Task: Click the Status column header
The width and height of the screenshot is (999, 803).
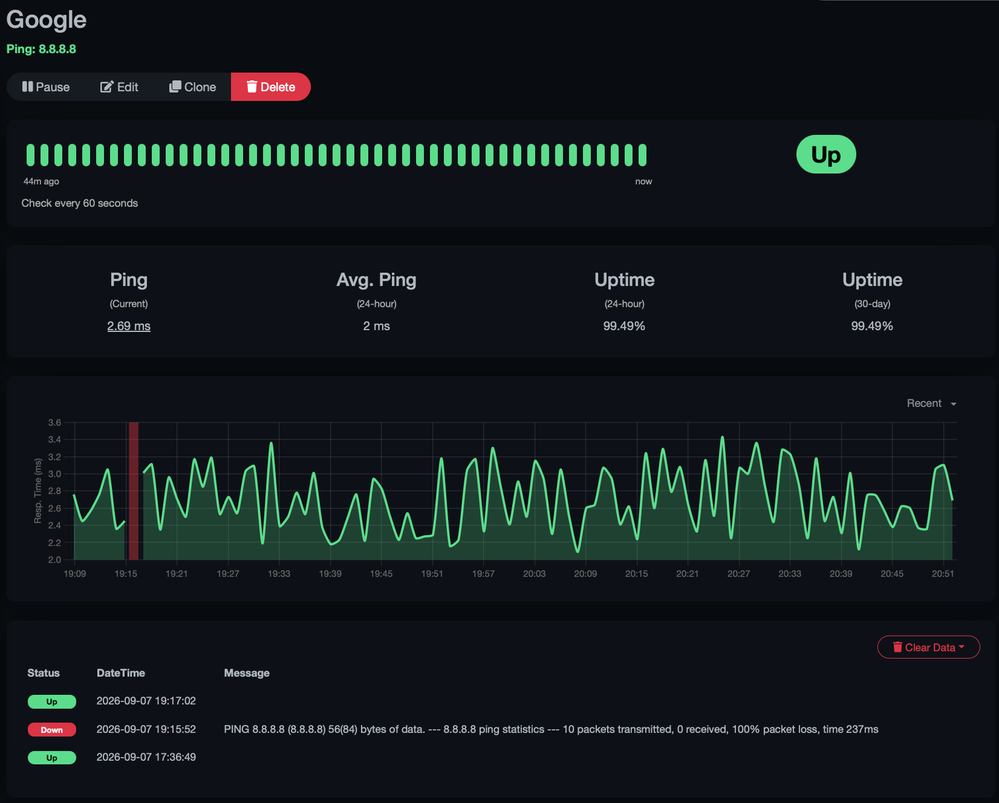Action: [x=43, y=673]
